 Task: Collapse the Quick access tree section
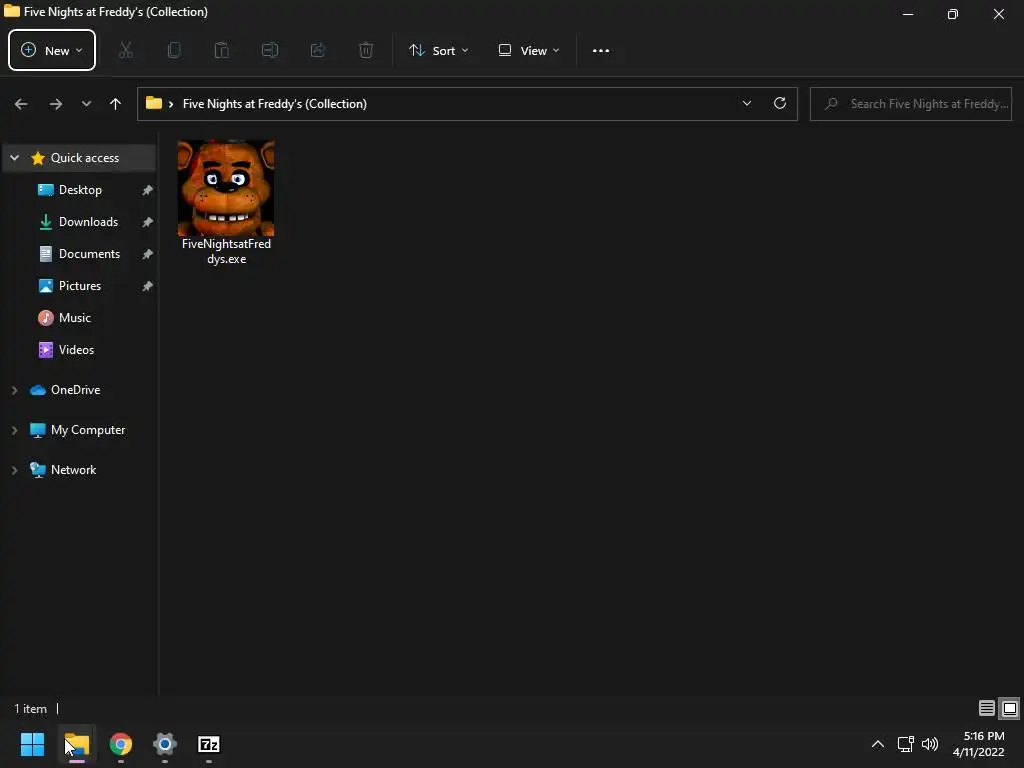[14, 157]
